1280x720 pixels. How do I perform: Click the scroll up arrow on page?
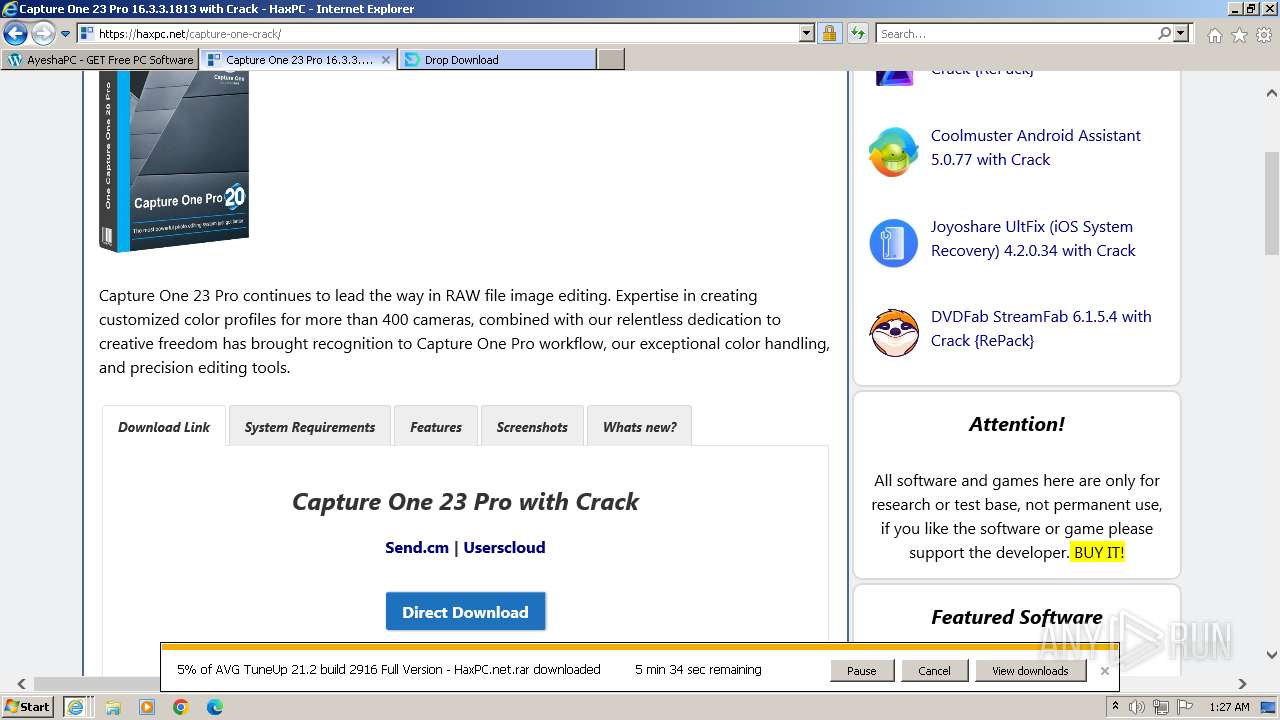[x=1271, y=93]
